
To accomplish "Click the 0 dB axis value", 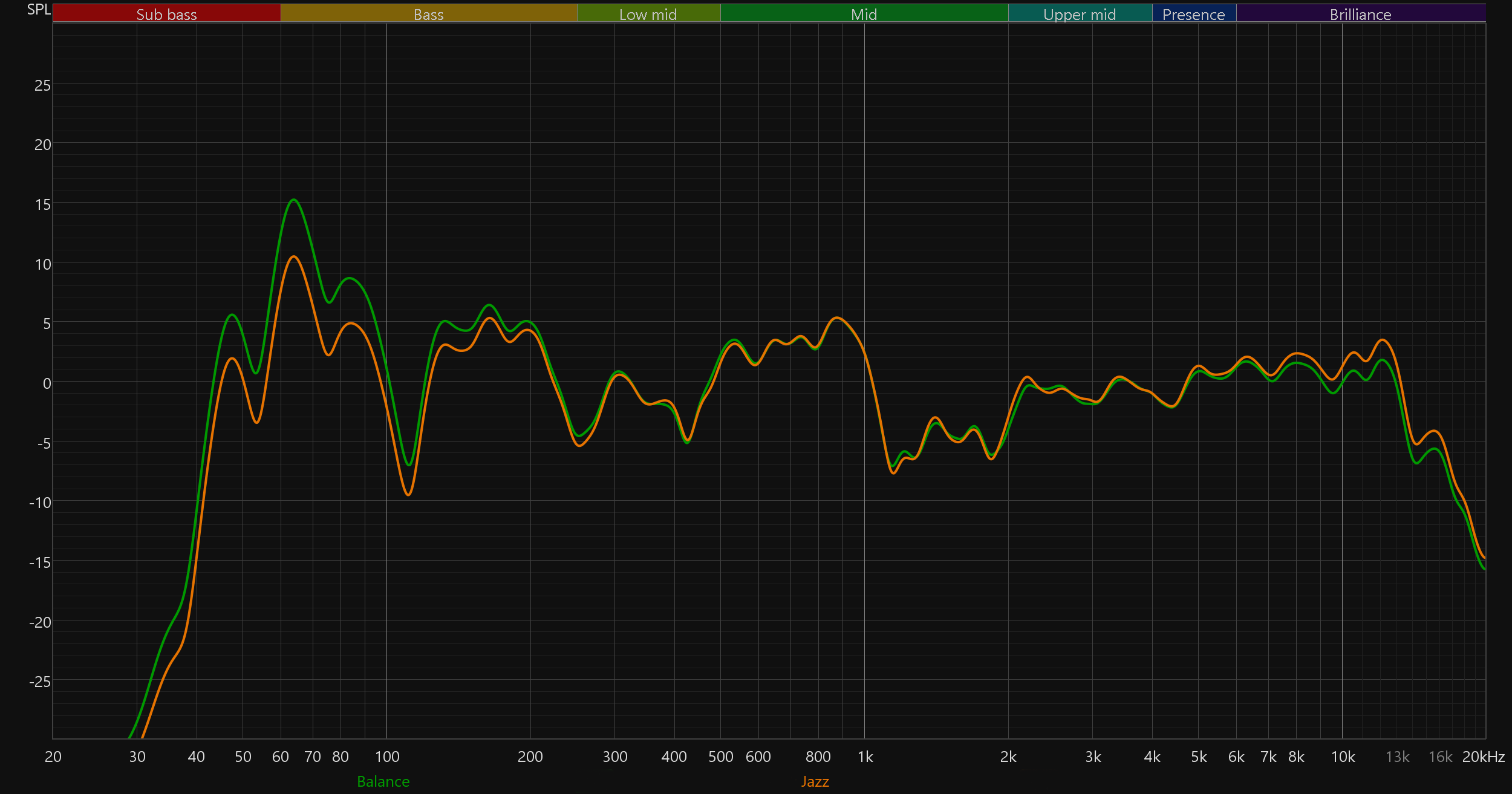I will [47, 383].
